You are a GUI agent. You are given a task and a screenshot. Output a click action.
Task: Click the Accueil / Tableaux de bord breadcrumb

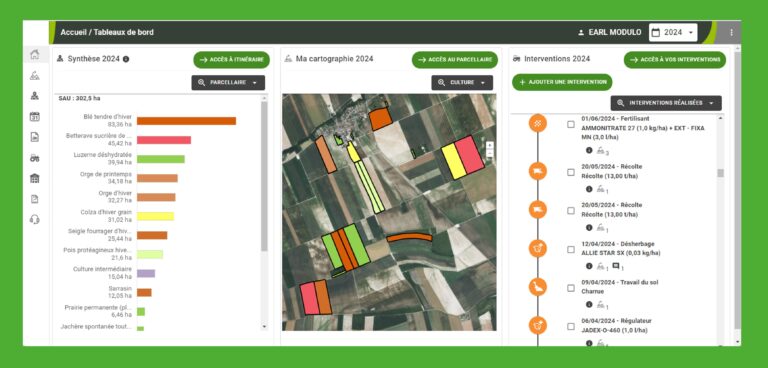click(x=107, y=32)
